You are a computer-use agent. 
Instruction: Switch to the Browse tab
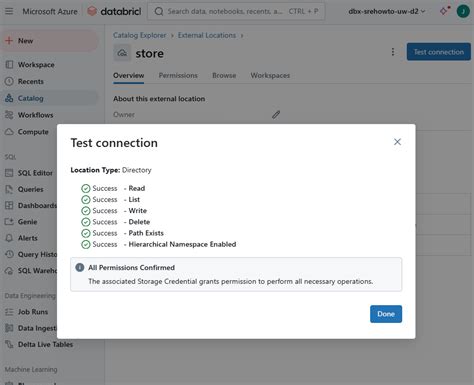coord(224,75)
